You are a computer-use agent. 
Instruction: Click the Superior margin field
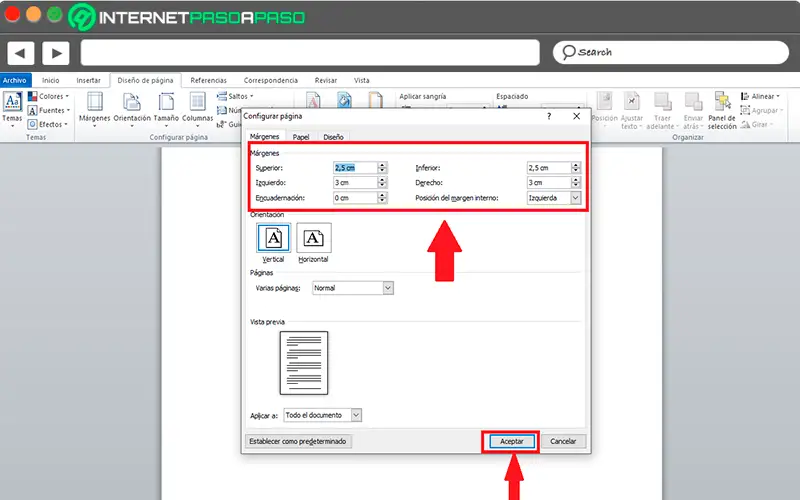[356, 167]
